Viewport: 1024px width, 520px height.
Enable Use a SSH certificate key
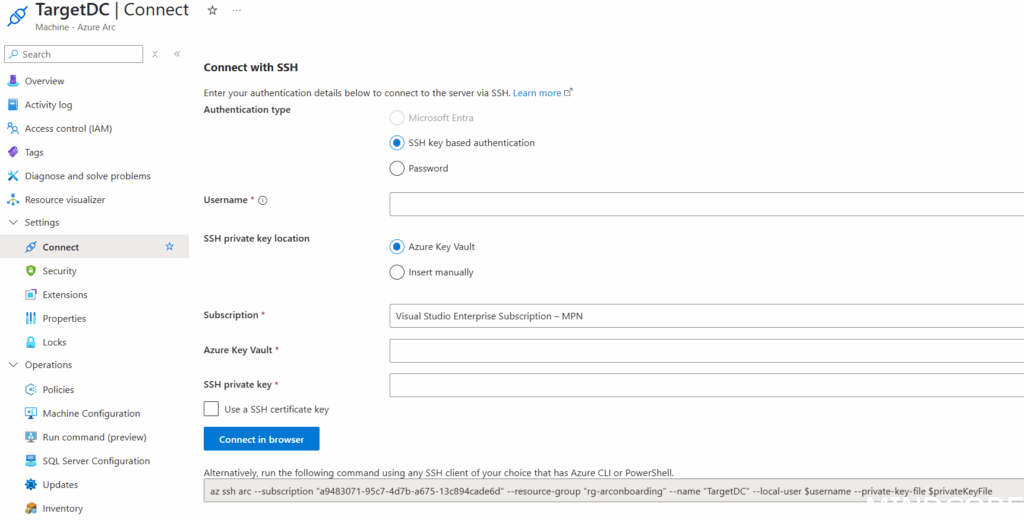pos(211,409)
